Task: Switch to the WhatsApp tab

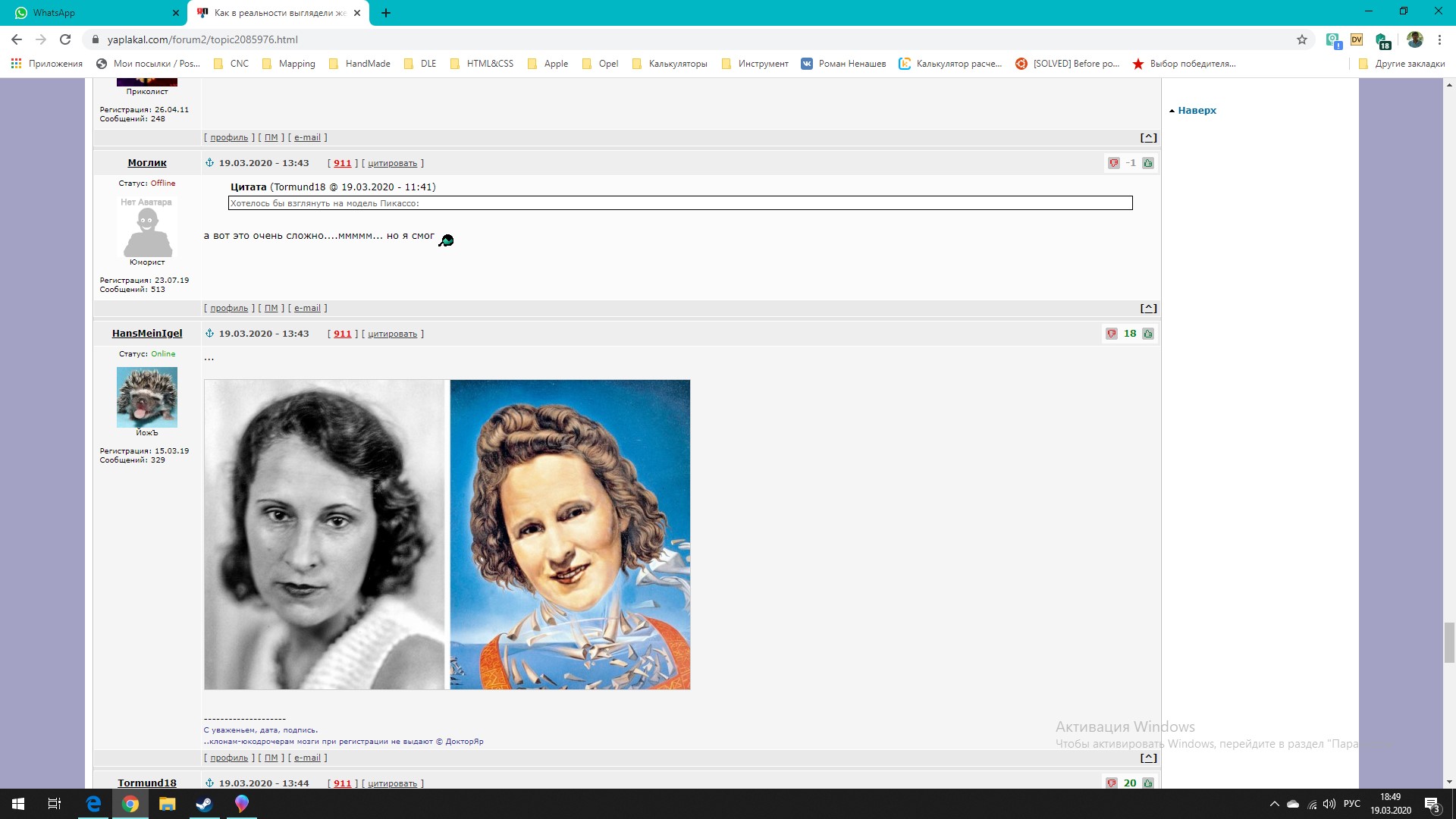Action: coord(93,13)
